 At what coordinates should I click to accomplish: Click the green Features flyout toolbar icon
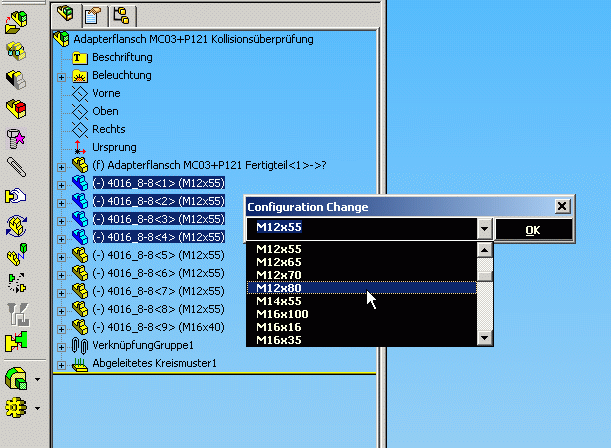(16, 378)
